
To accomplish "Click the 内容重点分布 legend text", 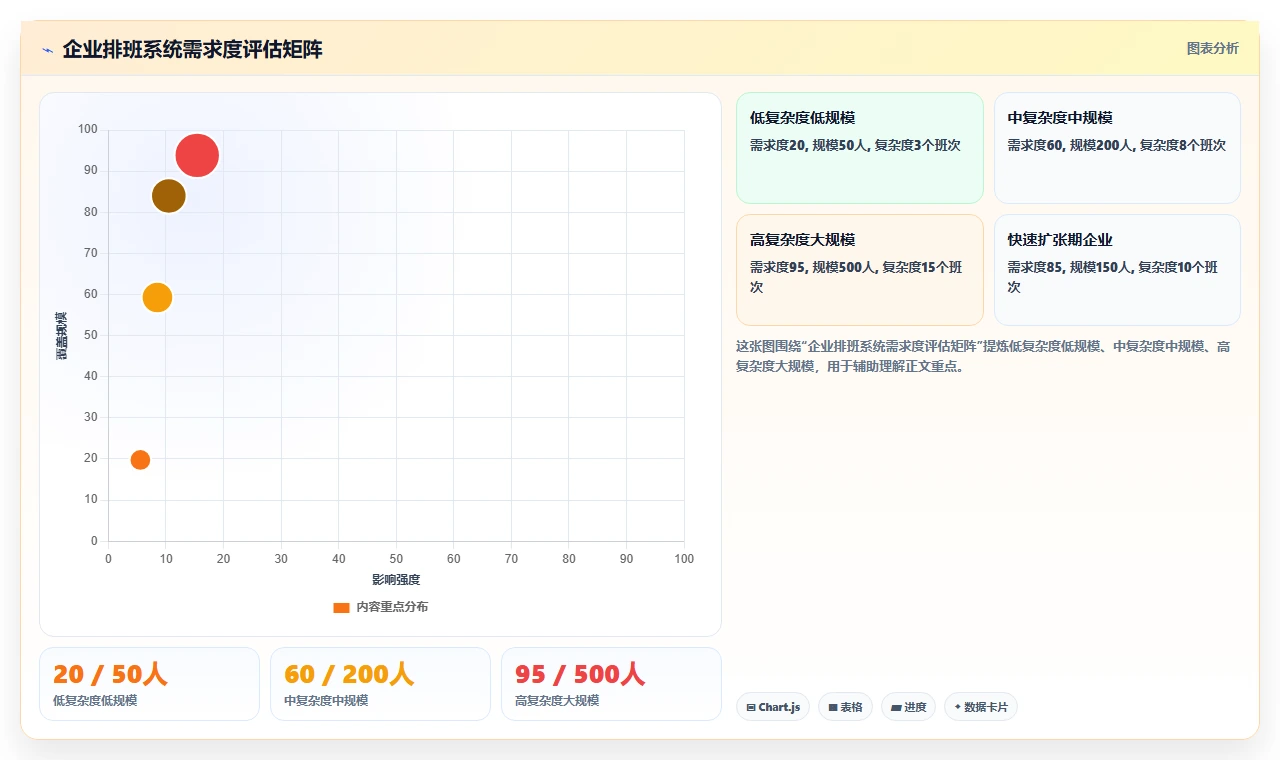I will [x=392, y=607].
